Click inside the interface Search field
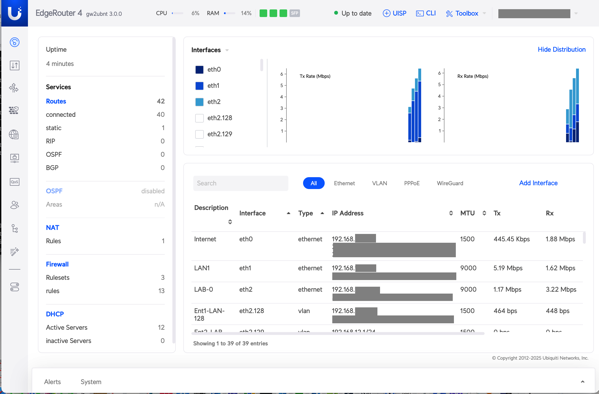This screenshot has width=599, height=394. point(241,183)
